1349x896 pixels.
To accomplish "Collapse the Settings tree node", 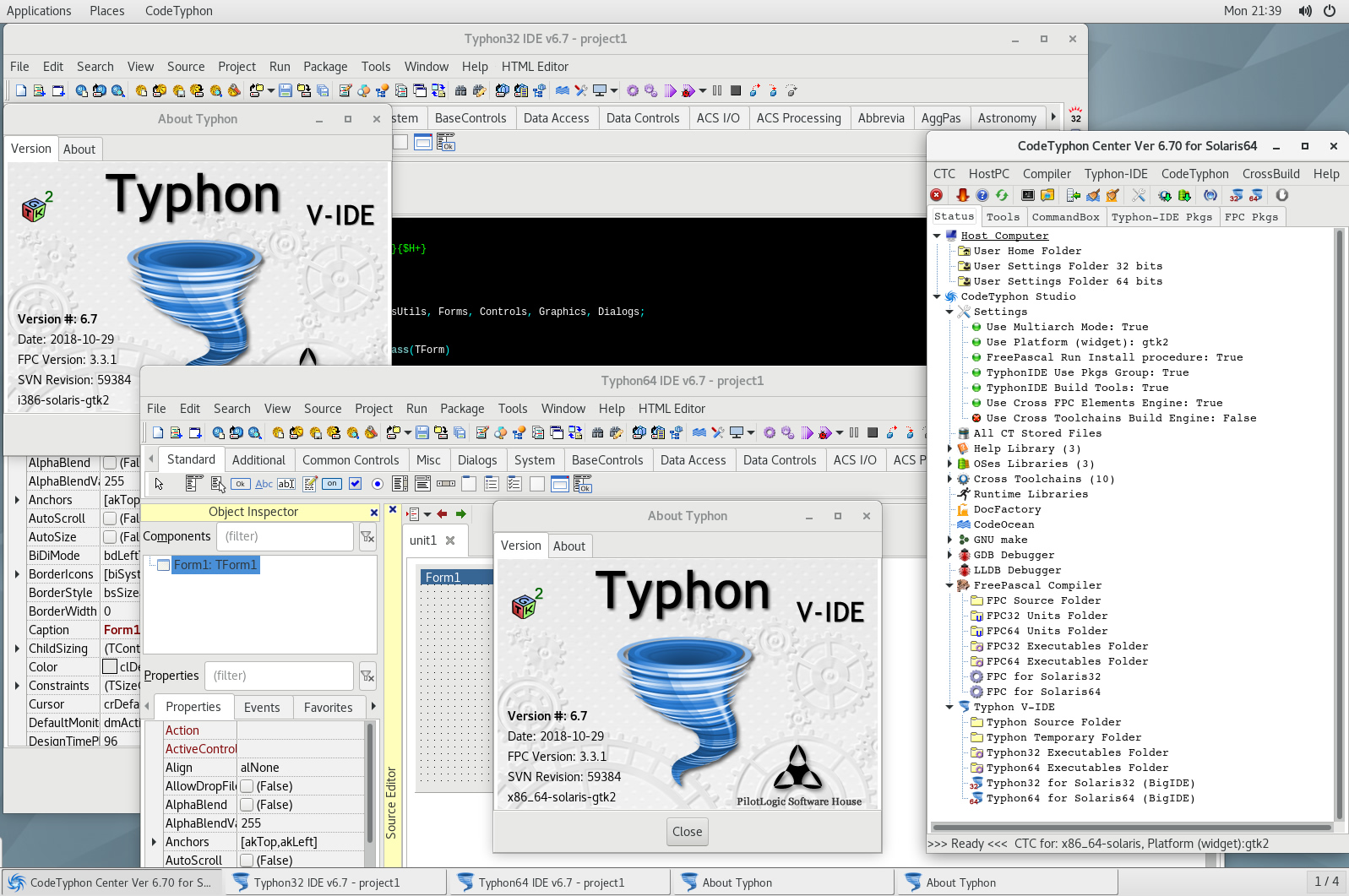I will [949, 312].
